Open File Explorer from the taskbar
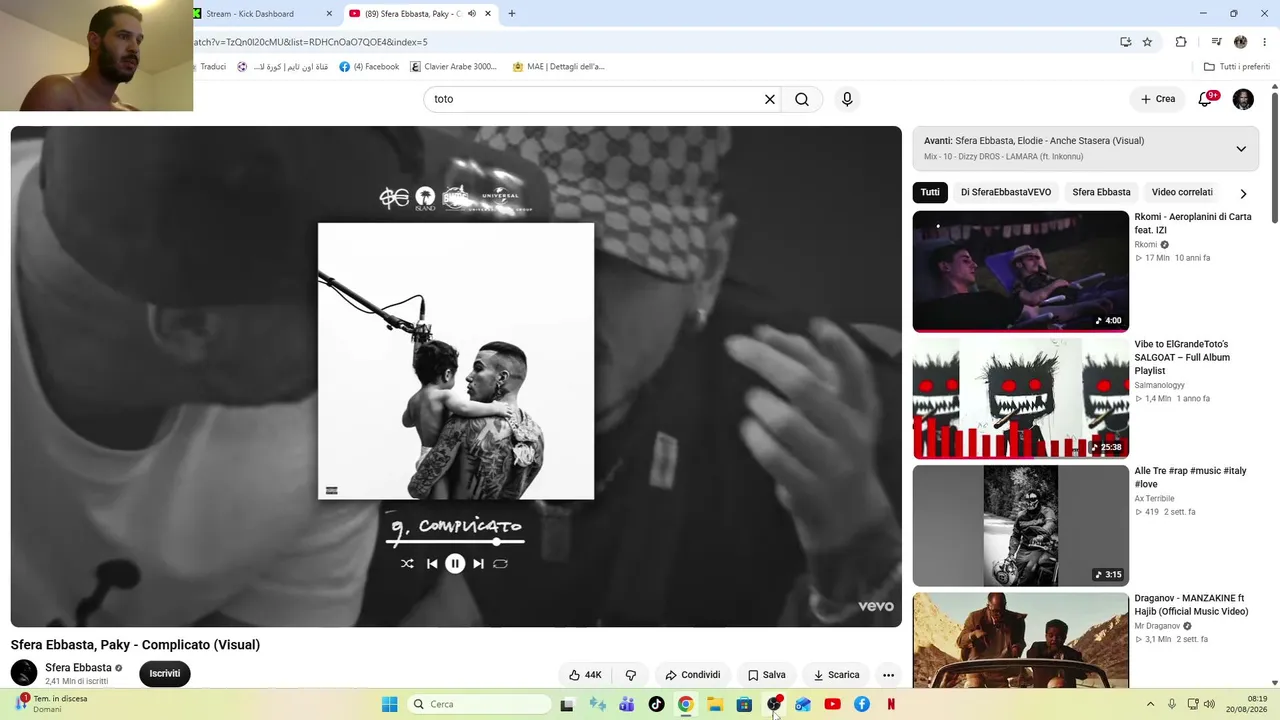The image size is (1280, 720). [x=715, y=704]
